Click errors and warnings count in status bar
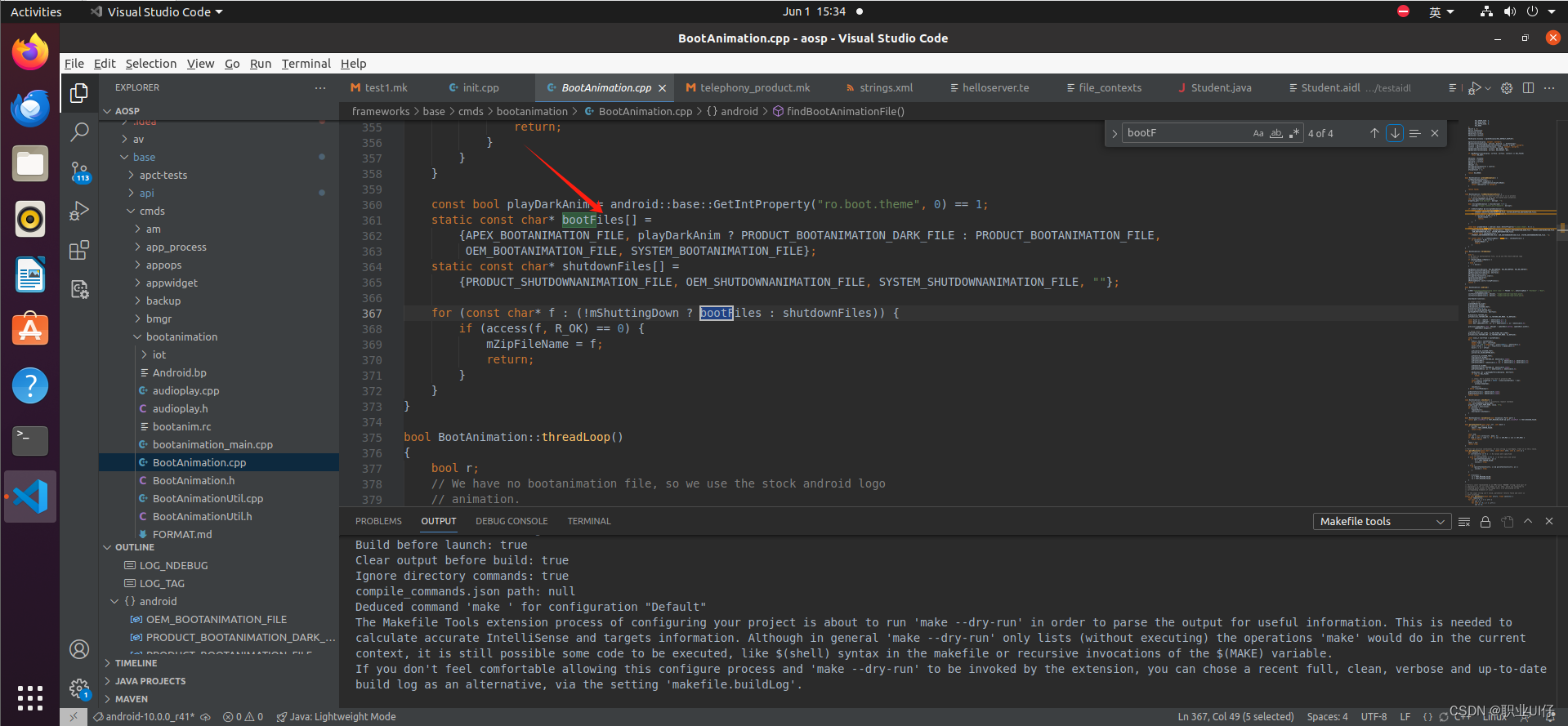This screenshot has height=726, width=1568. tap(243, 717)
